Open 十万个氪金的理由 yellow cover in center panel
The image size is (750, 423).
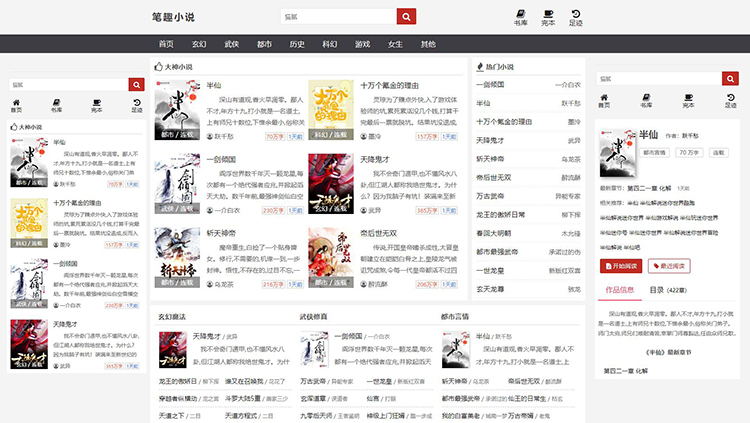331,110
